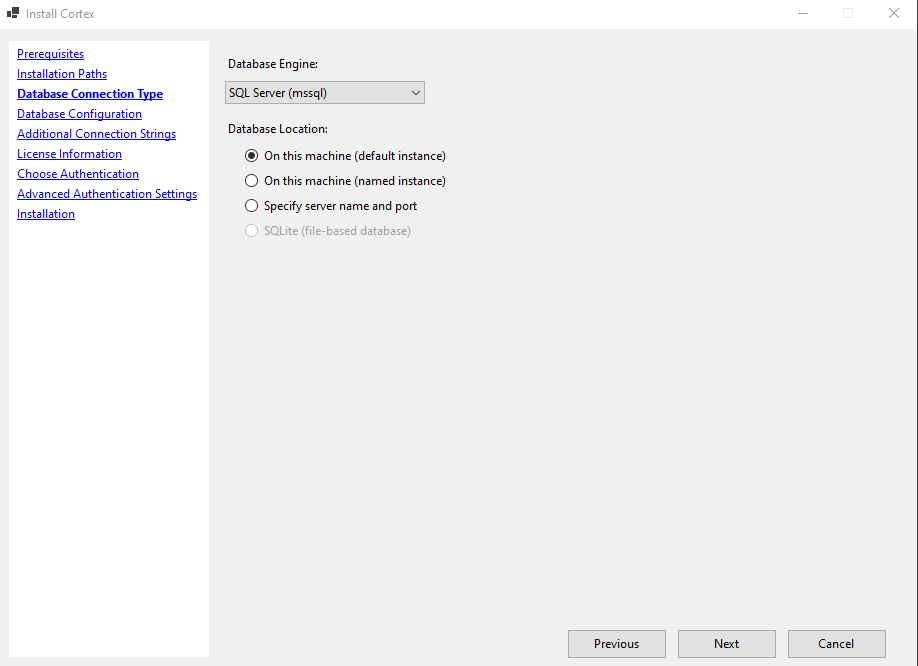
Task: Jump to the Installation step
Action: (x=45, y=213)
